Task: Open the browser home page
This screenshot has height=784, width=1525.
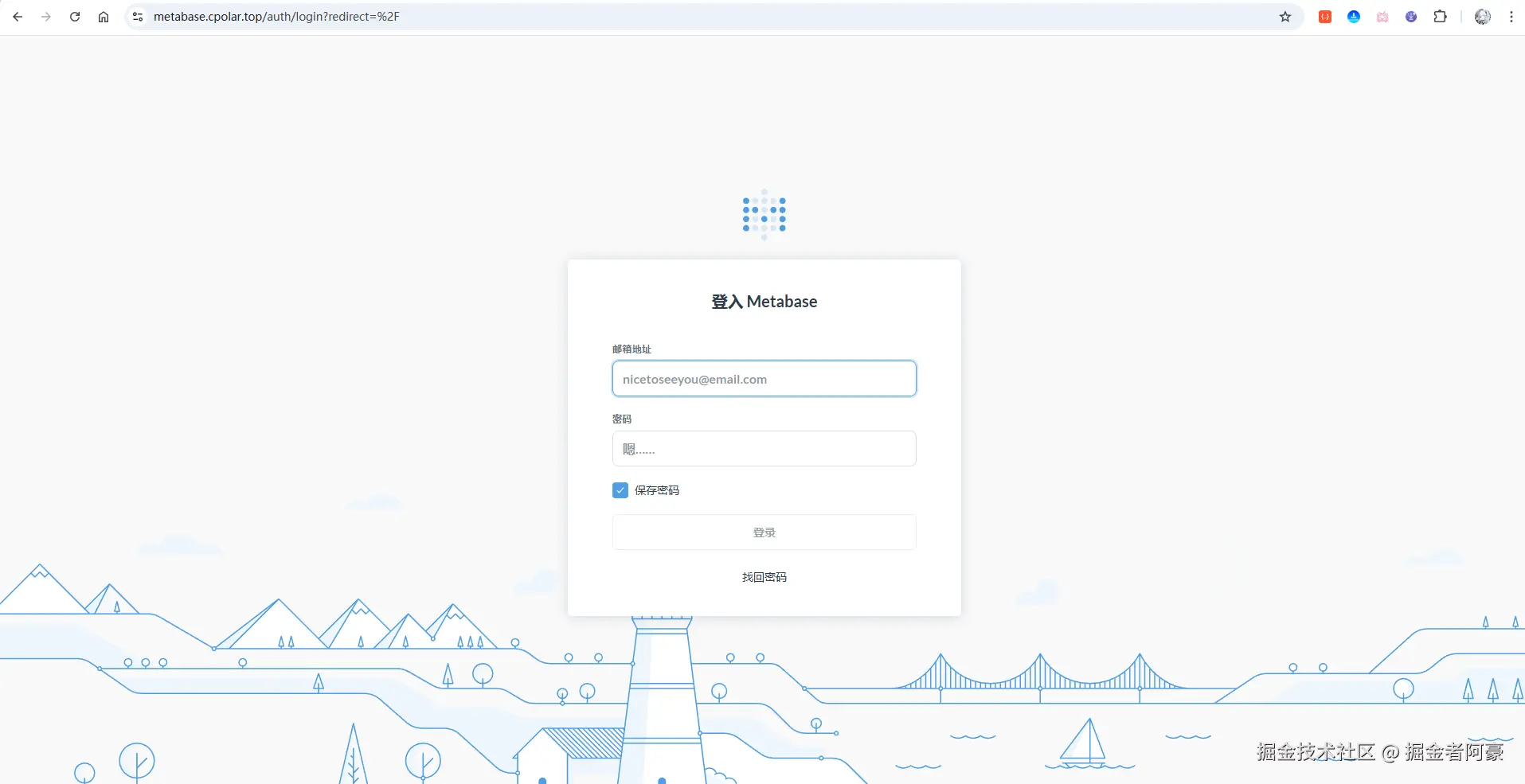Action: pyautogui.click(x=104, y=17)
